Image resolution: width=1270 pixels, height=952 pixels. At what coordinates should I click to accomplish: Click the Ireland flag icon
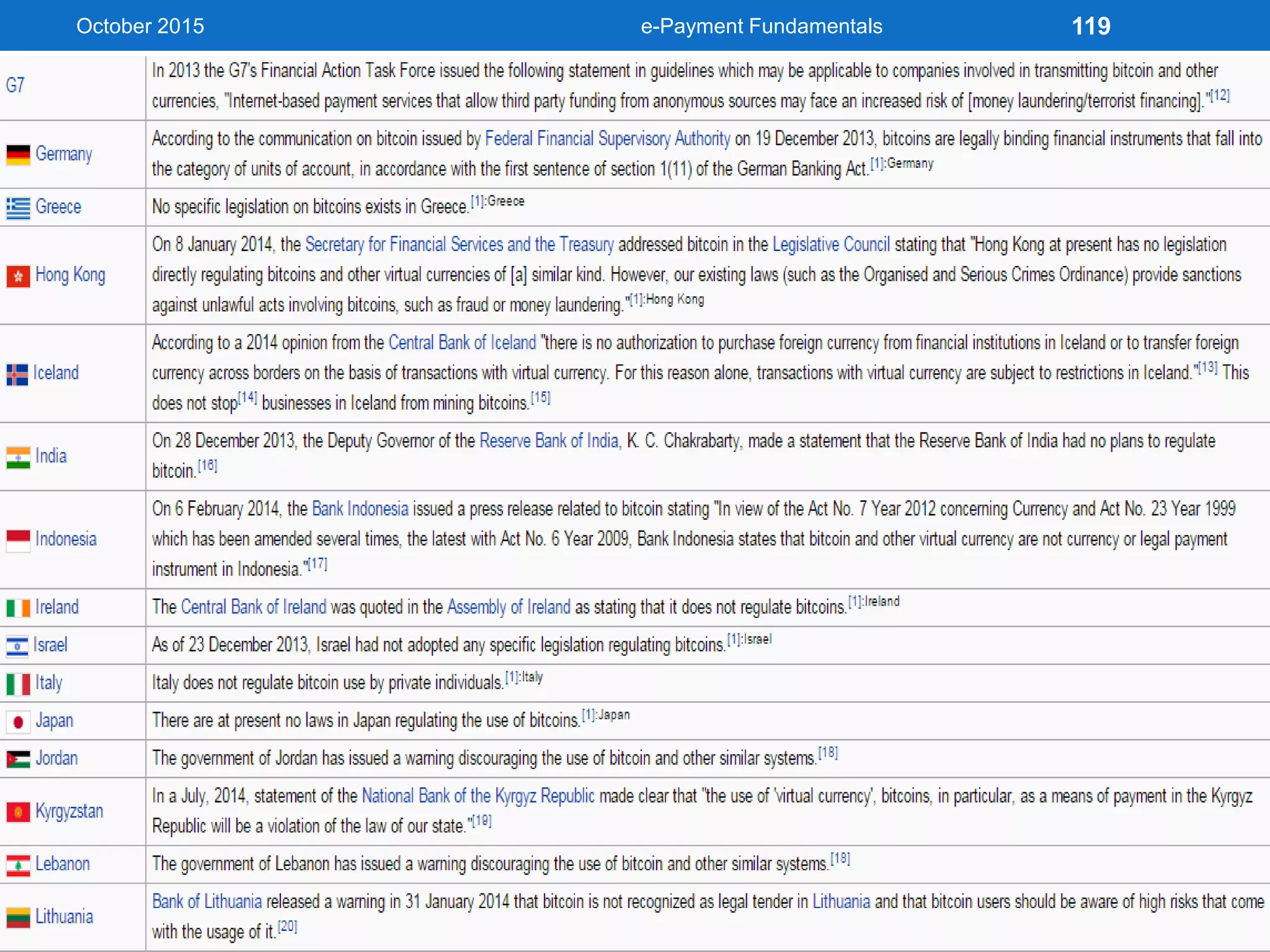coord(18,608)
